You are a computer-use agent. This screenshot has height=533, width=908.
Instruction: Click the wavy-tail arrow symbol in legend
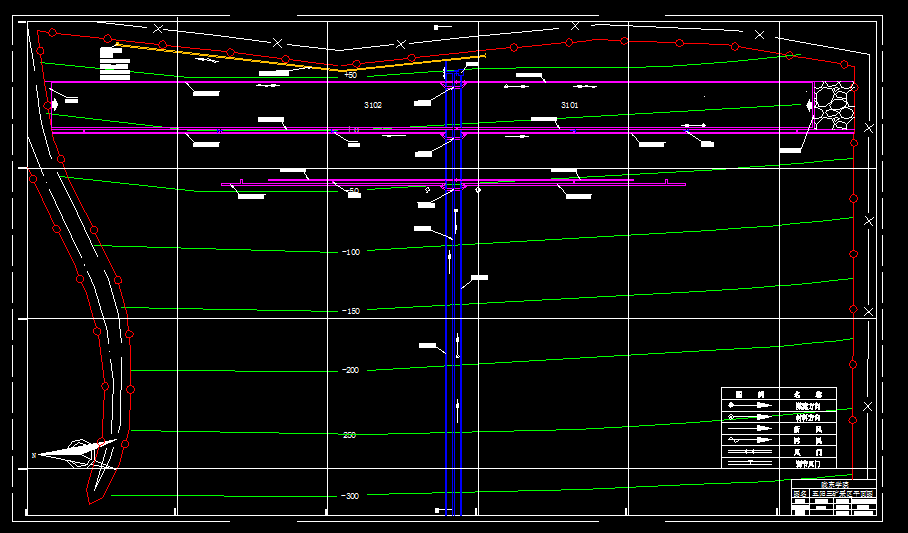coord(750,440)
